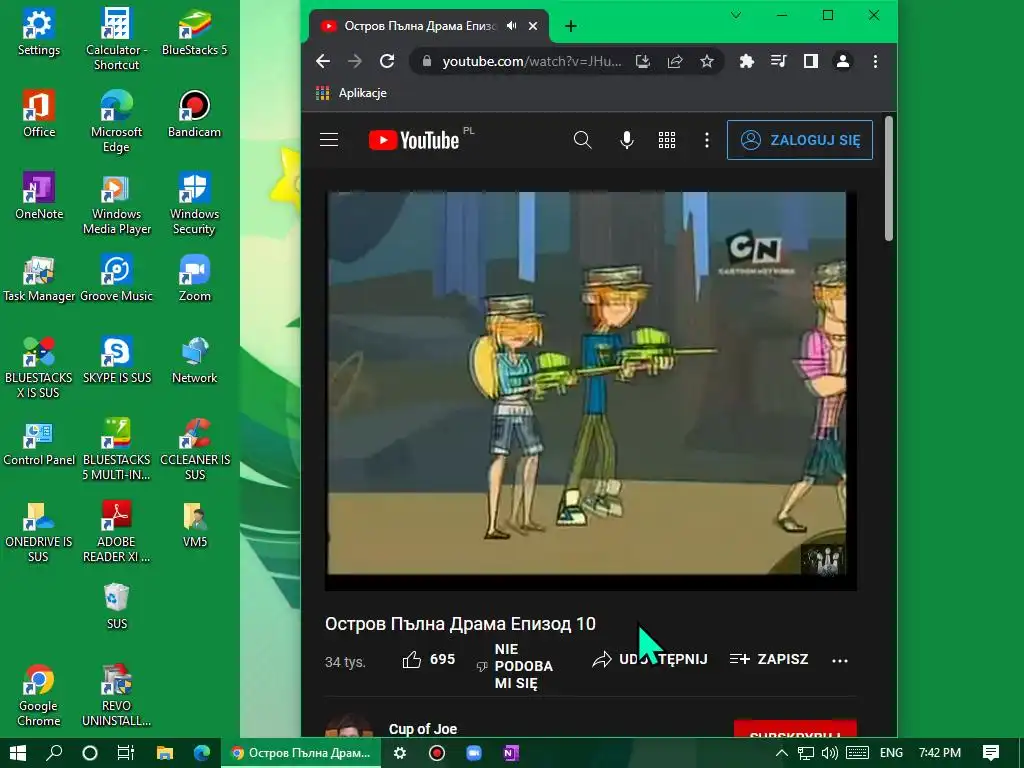This screenshot has height=768, width=1024.
Task: Open the YouTube hamburger guide menu
Action: click(x=328, y=140)
